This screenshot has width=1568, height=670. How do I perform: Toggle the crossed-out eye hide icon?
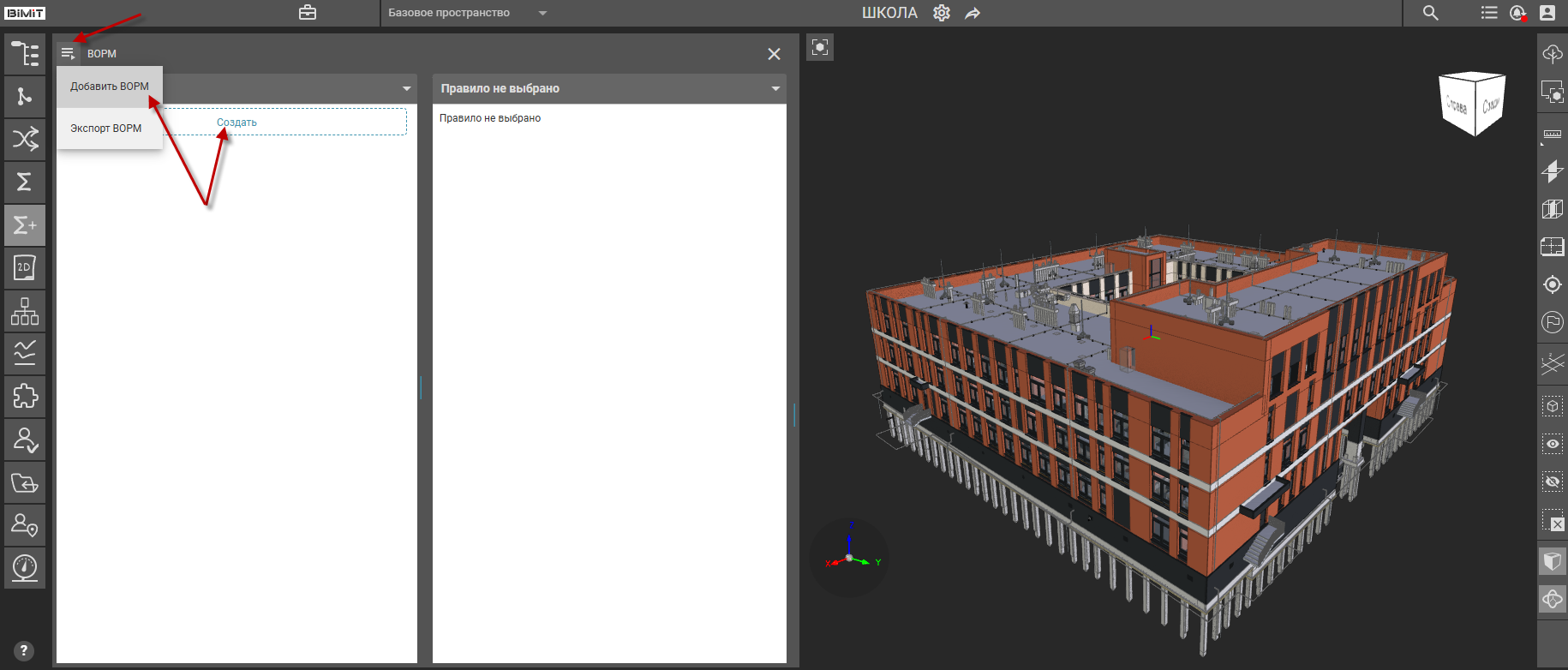point(1552,482)
